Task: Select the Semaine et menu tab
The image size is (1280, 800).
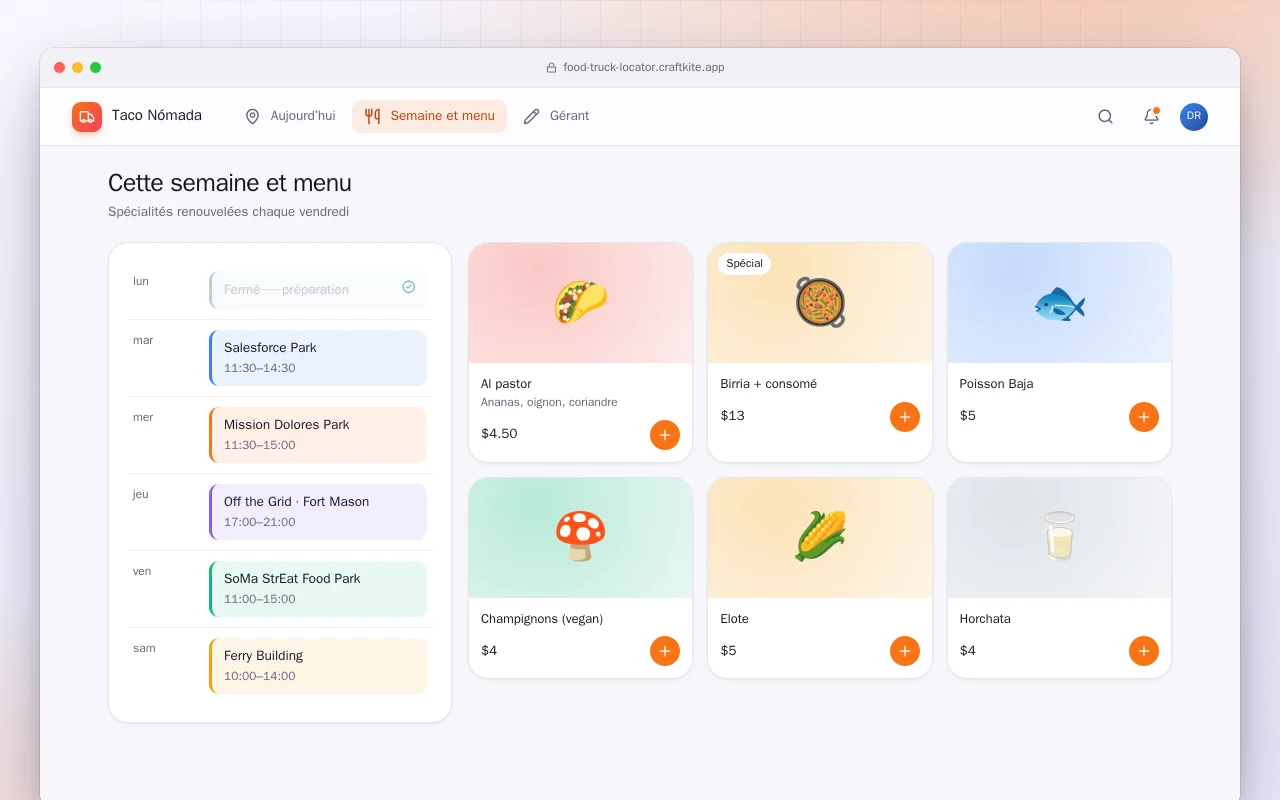Action: 429,116
